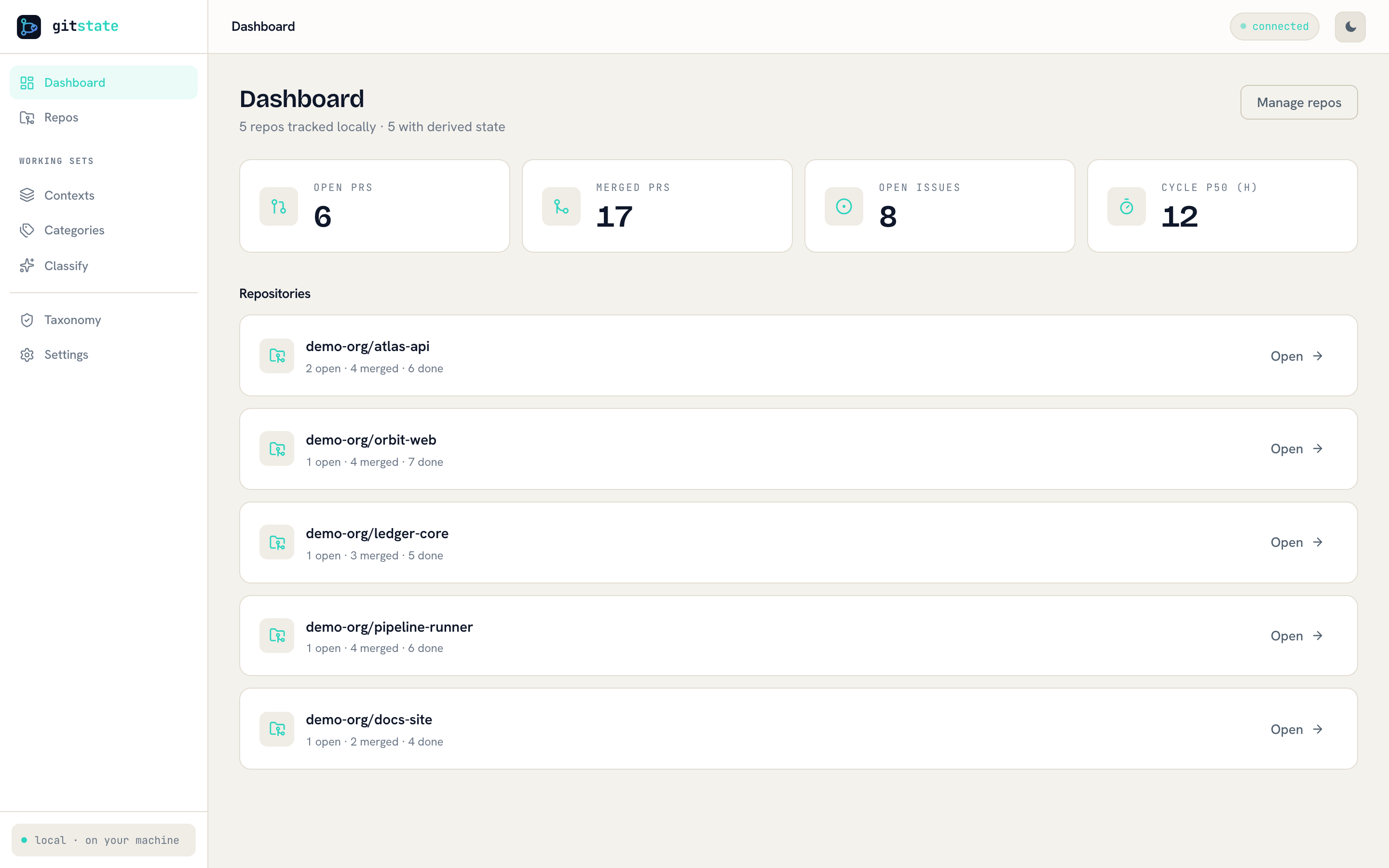Click the Cycle P50 stopwatch icon

1127,207
